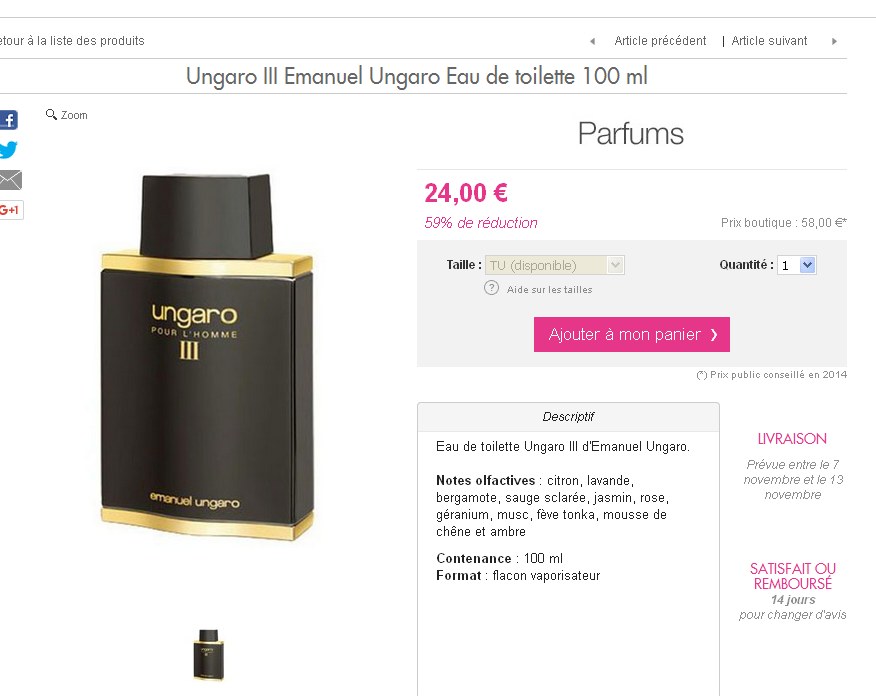Click the Zoom magnifier icon
This screenshot has width=876, height=696.
click(51, 115)
